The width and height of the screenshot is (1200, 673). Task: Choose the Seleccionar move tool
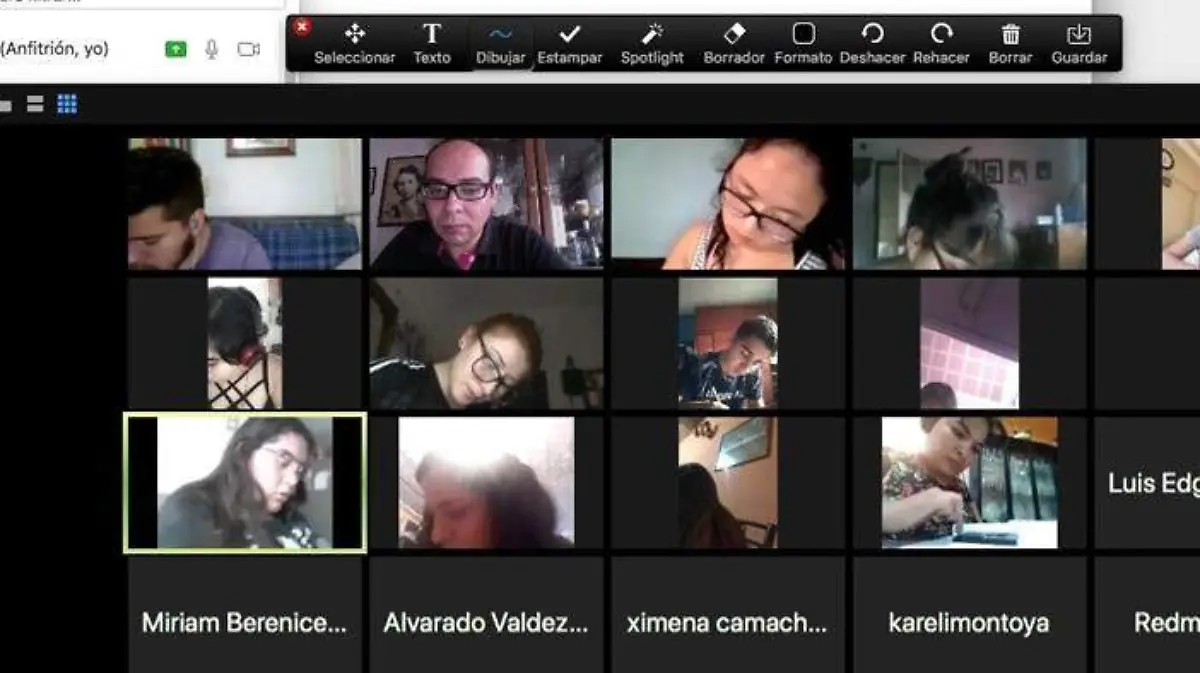tap(354, 43)
